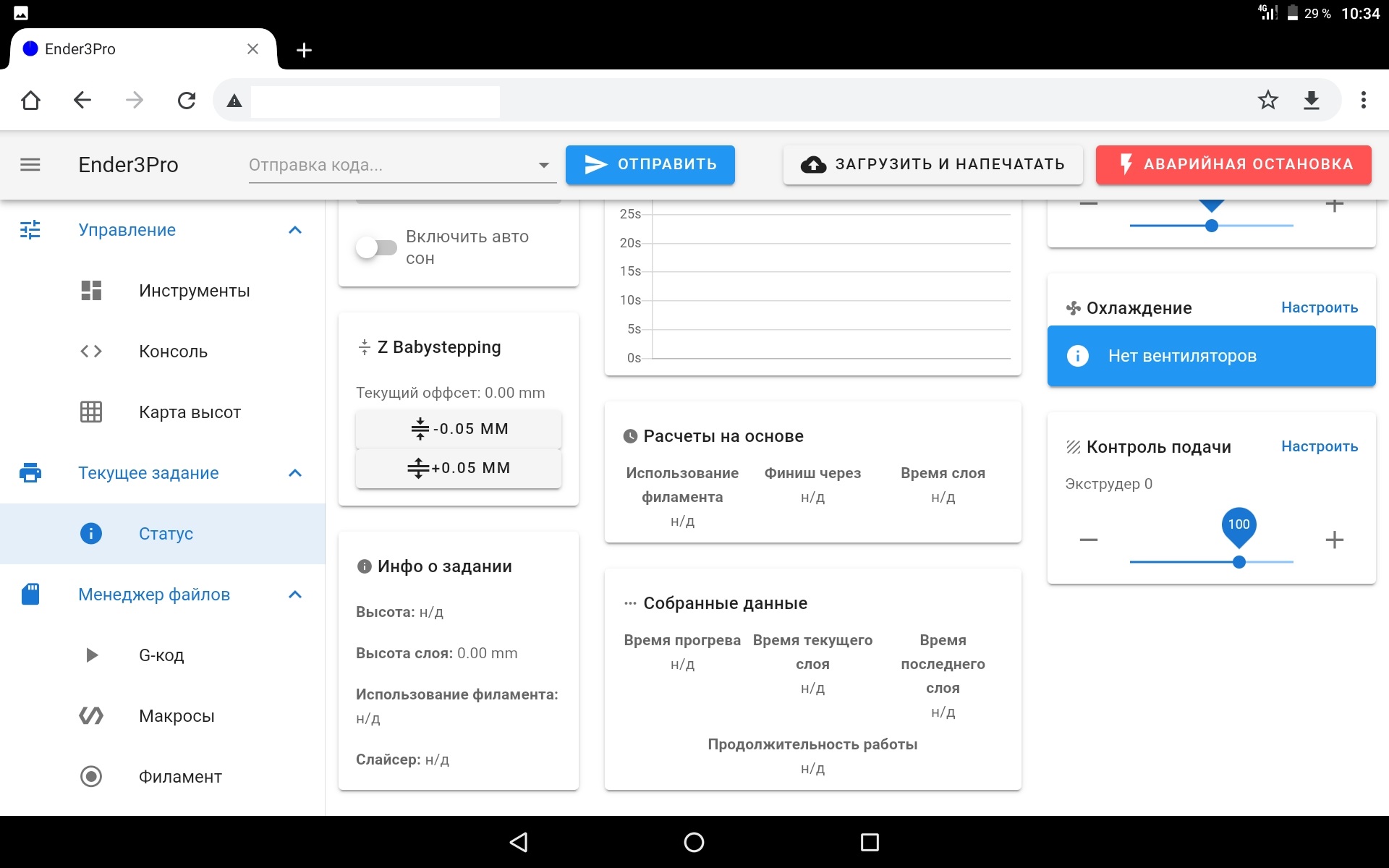This screenshot has height=868, width=1389.
Task: Collapse the Управление section
Action: coord(294,230)
